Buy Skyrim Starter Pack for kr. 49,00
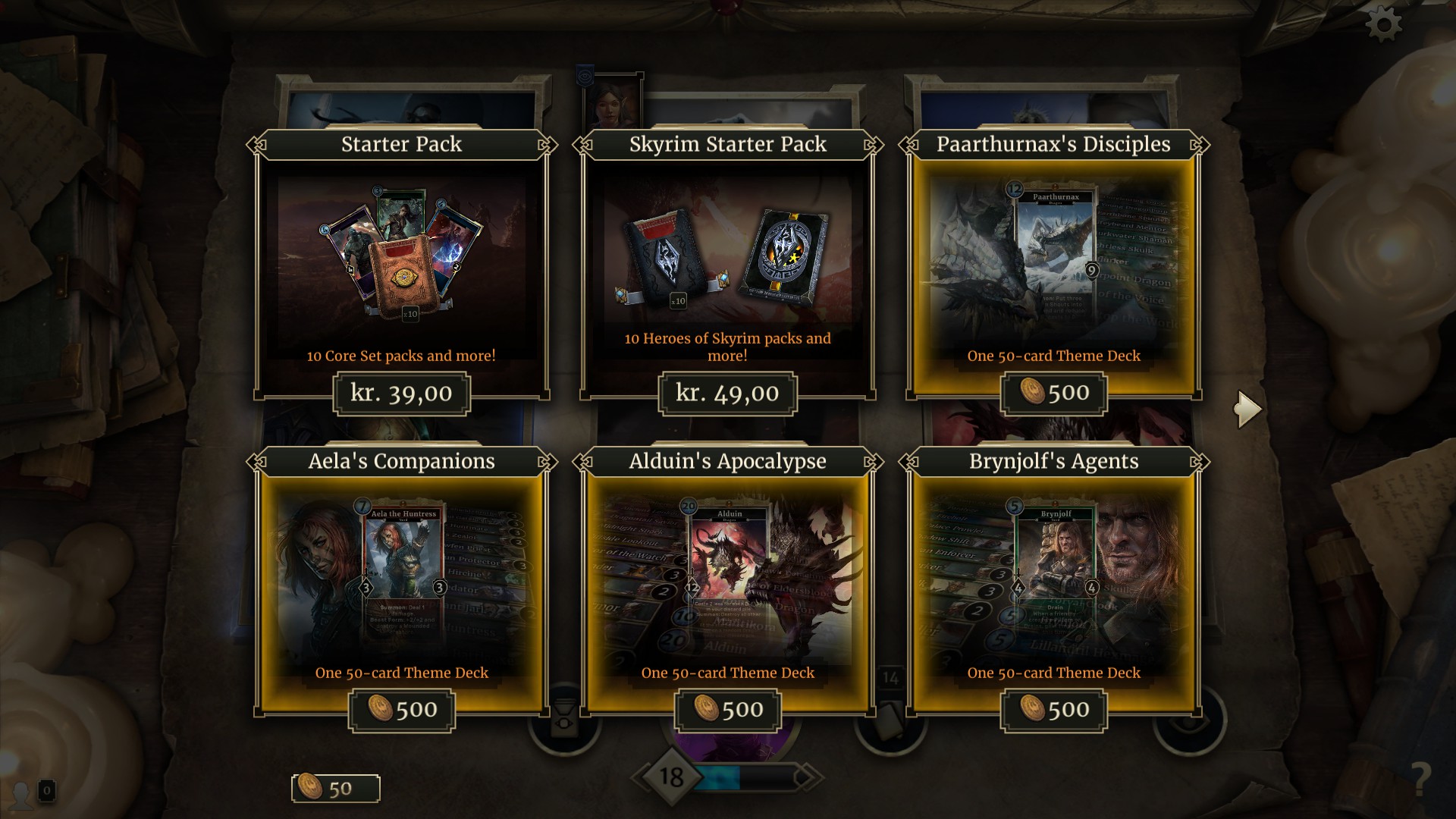1456x819 pixels. [728, 394]
